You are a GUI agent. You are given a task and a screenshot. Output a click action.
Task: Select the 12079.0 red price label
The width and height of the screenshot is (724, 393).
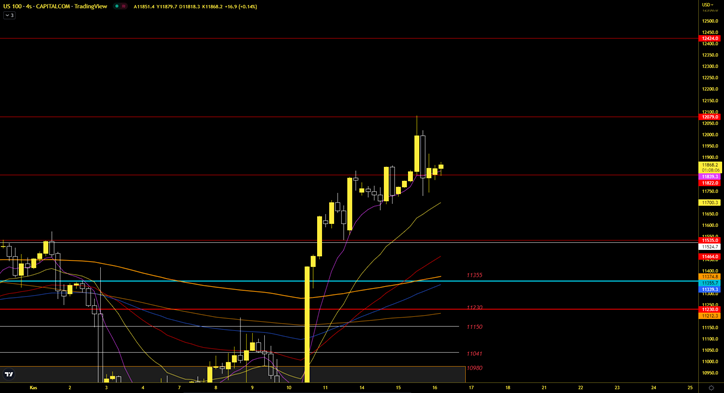pyautogui.click(x=710, y=117)
